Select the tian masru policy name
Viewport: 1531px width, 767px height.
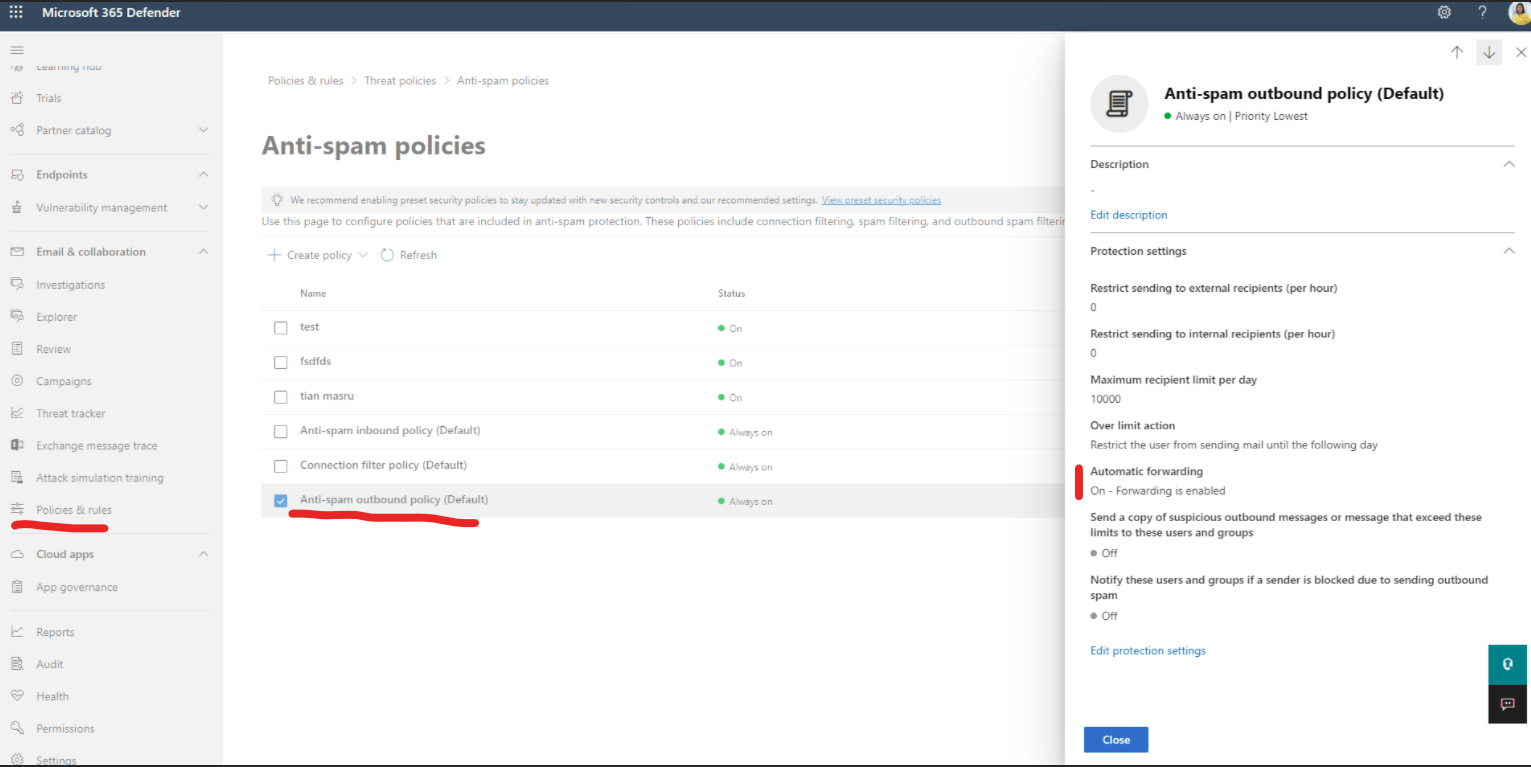tap(327, 396)
